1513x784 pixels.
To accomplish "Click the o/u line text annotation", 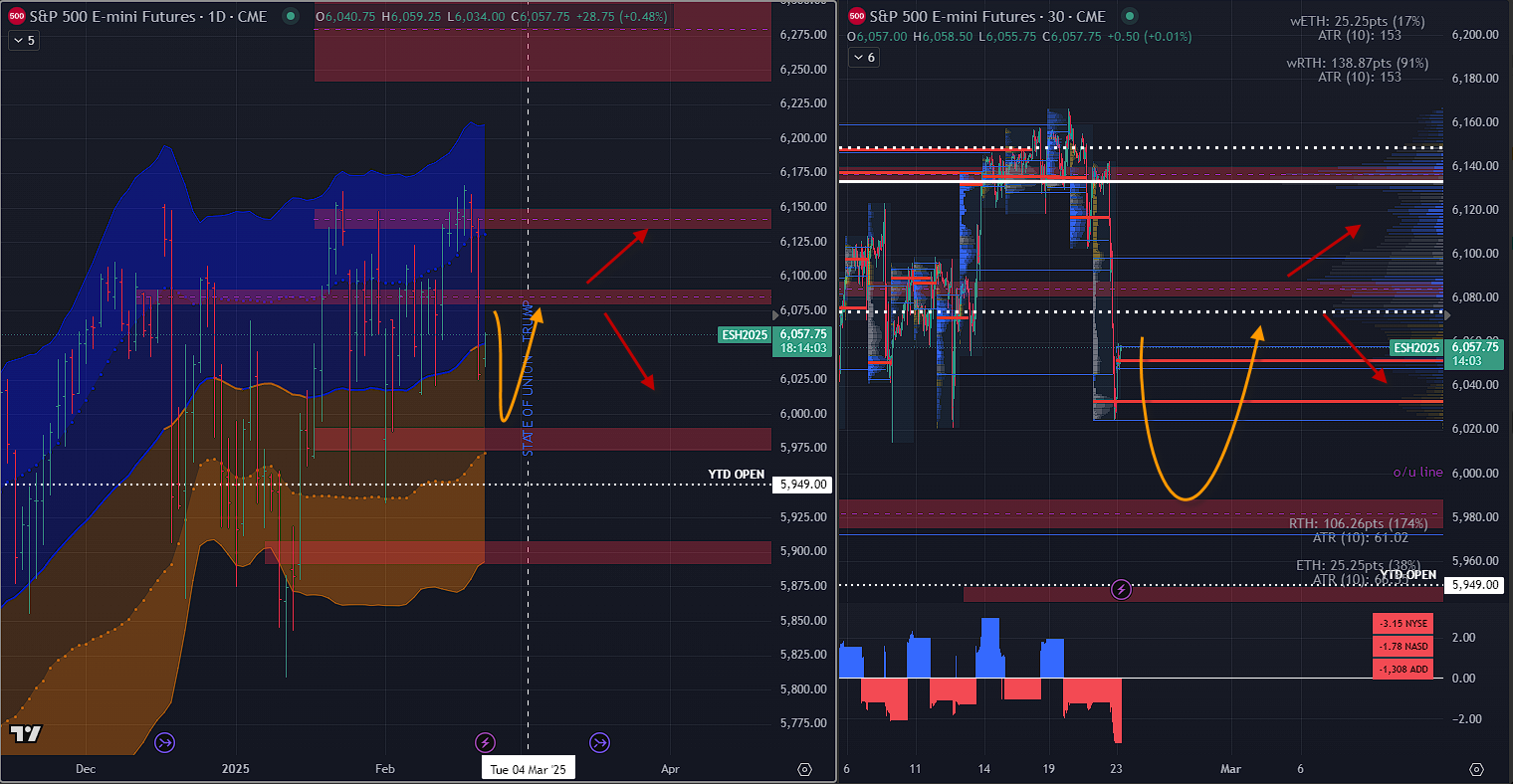I will coord(1416,473).
